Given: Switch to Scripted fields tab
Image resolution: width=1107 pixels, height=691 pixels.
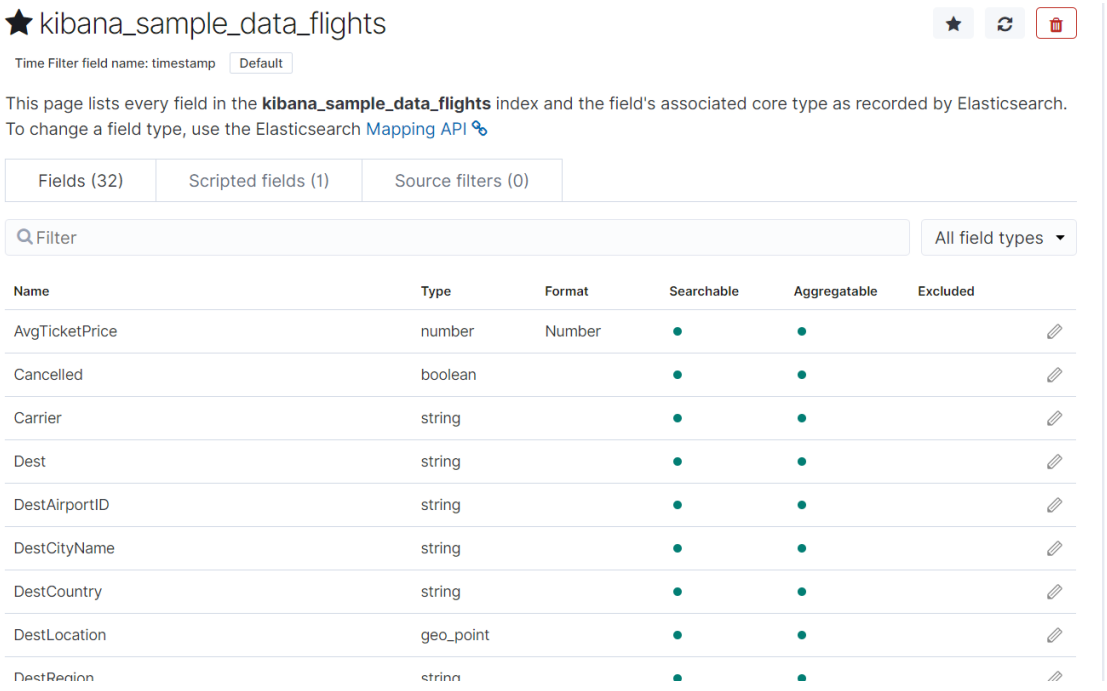Looking at the screenshot, I should click(x=259, y=181).
